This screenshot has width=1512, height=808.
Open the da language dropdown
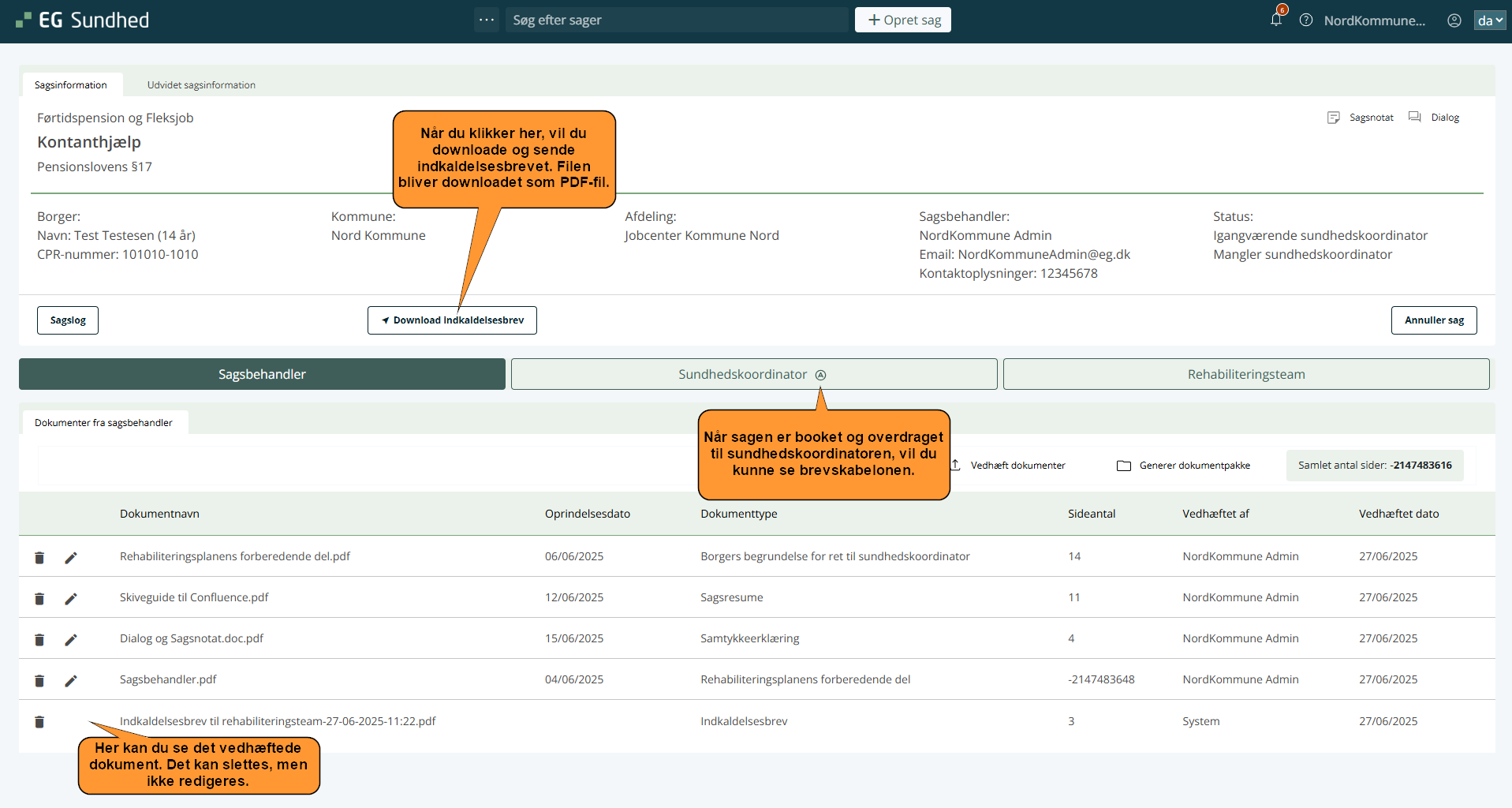click(x=1489, y=21)
